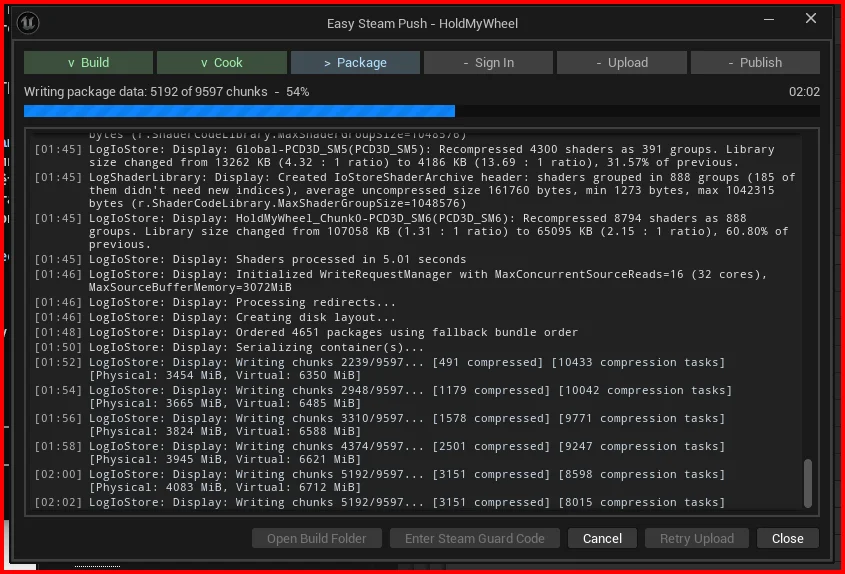Click the 'Created IoStoreShaderArchive header' log line
Screen dimensions: 845x574
(415, 190)
